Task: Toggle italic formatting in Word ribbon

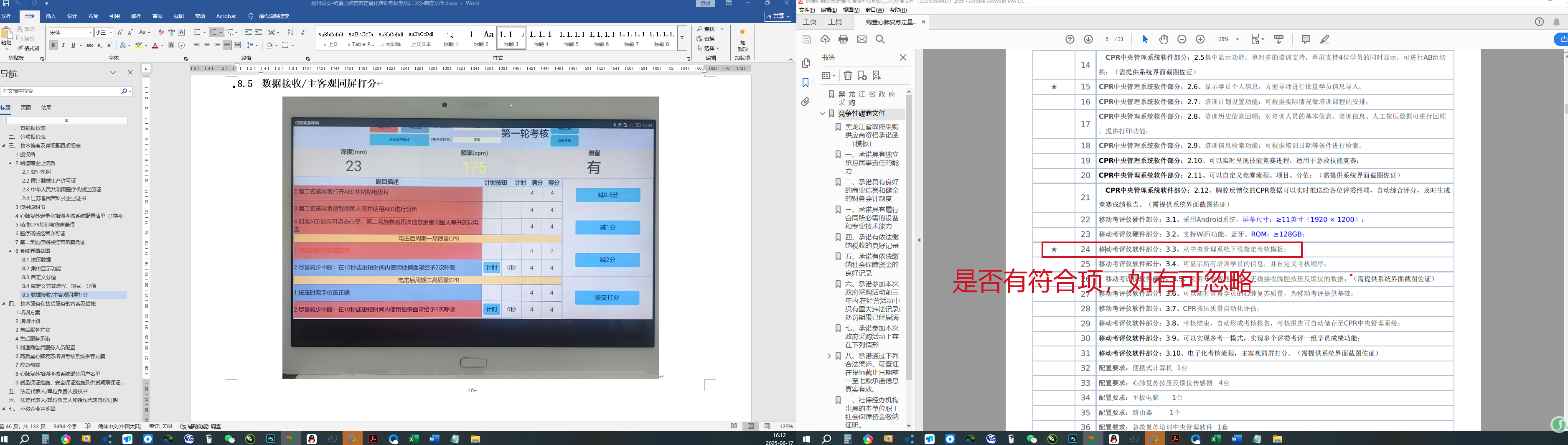Action: [64, 45]
